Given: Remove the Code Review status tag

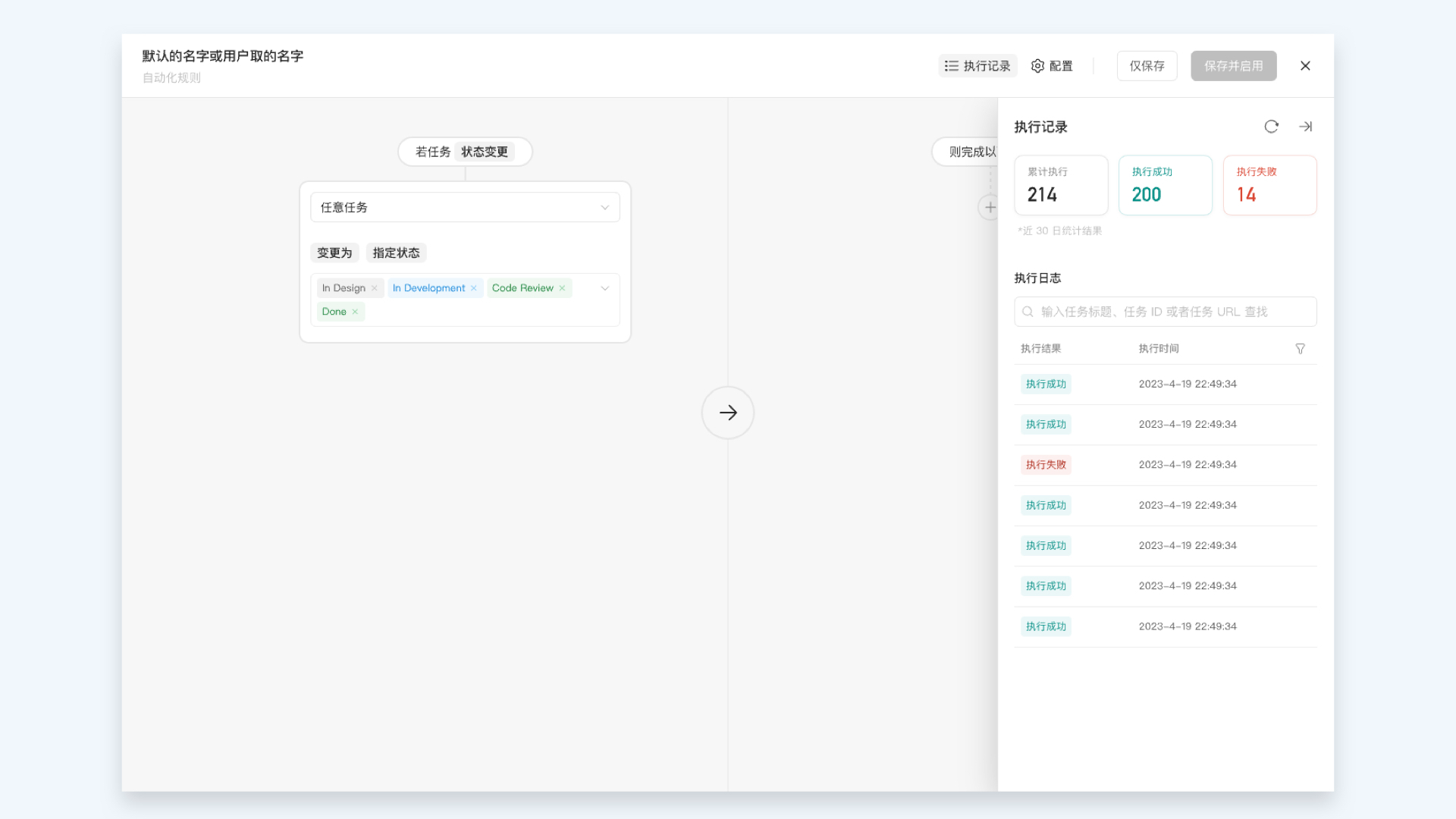Looking at the screenshot, I should 563,288.
